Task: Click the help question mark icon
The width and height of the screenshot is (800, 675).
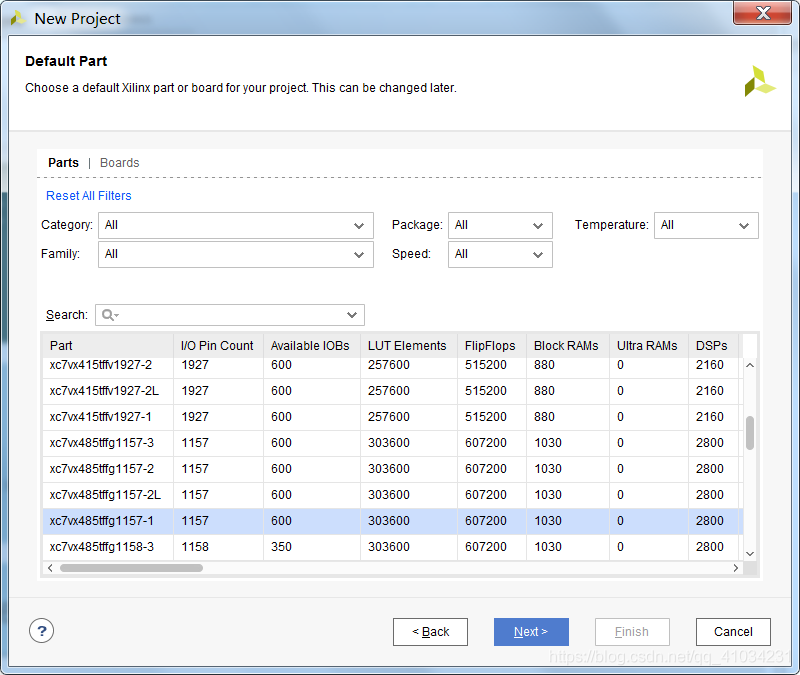Action: click(x=41, y=631)
